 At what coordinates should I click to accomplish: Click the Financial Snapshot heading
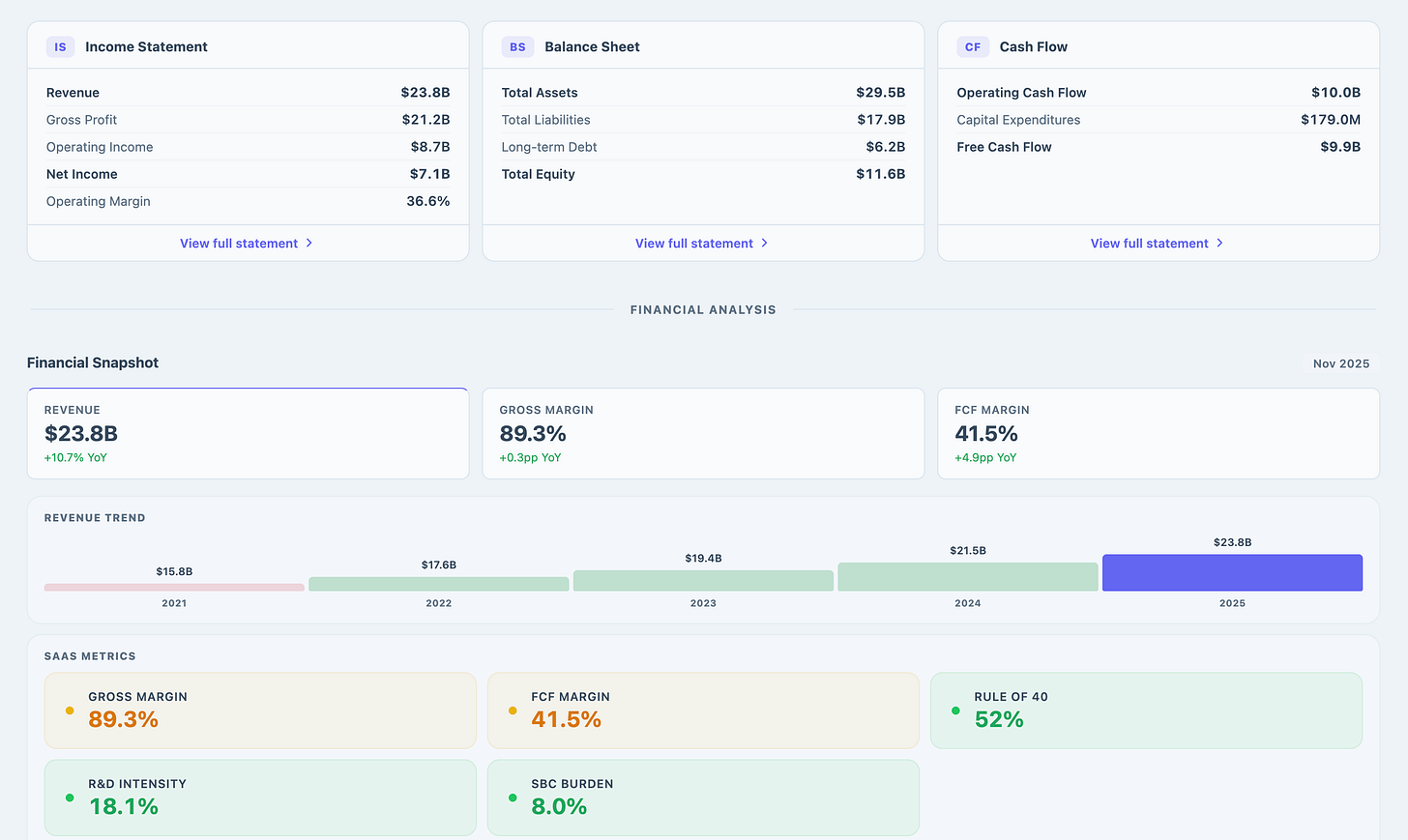93,362
